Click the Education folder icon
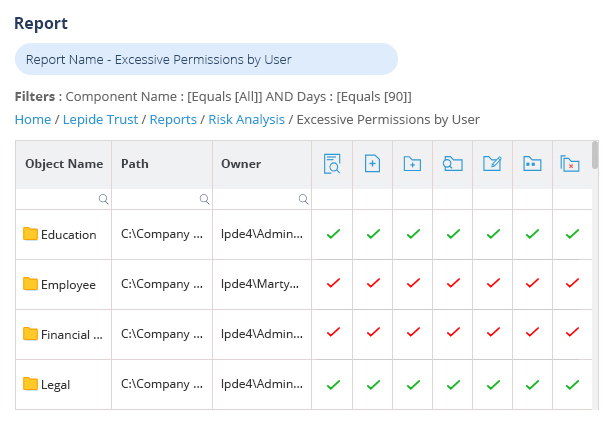The width and height of the screenshot is (612, 430). coord(30,234)
